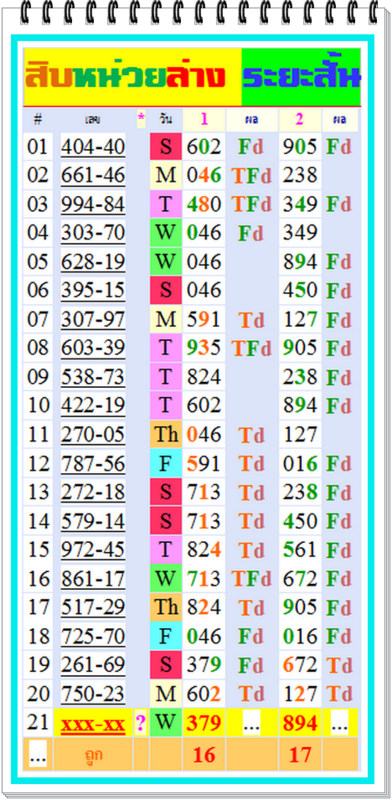The image size is (392, 800).
Task: Open the underlined number 303-70
Action: pos(93,233)
